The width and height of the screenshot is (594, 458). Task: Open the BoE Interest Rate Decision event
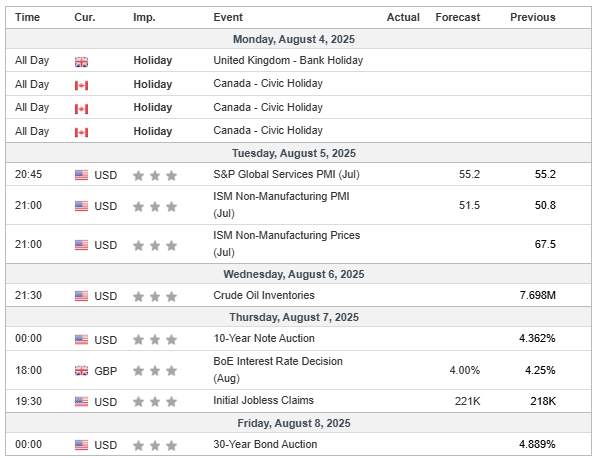coord(278,370)
